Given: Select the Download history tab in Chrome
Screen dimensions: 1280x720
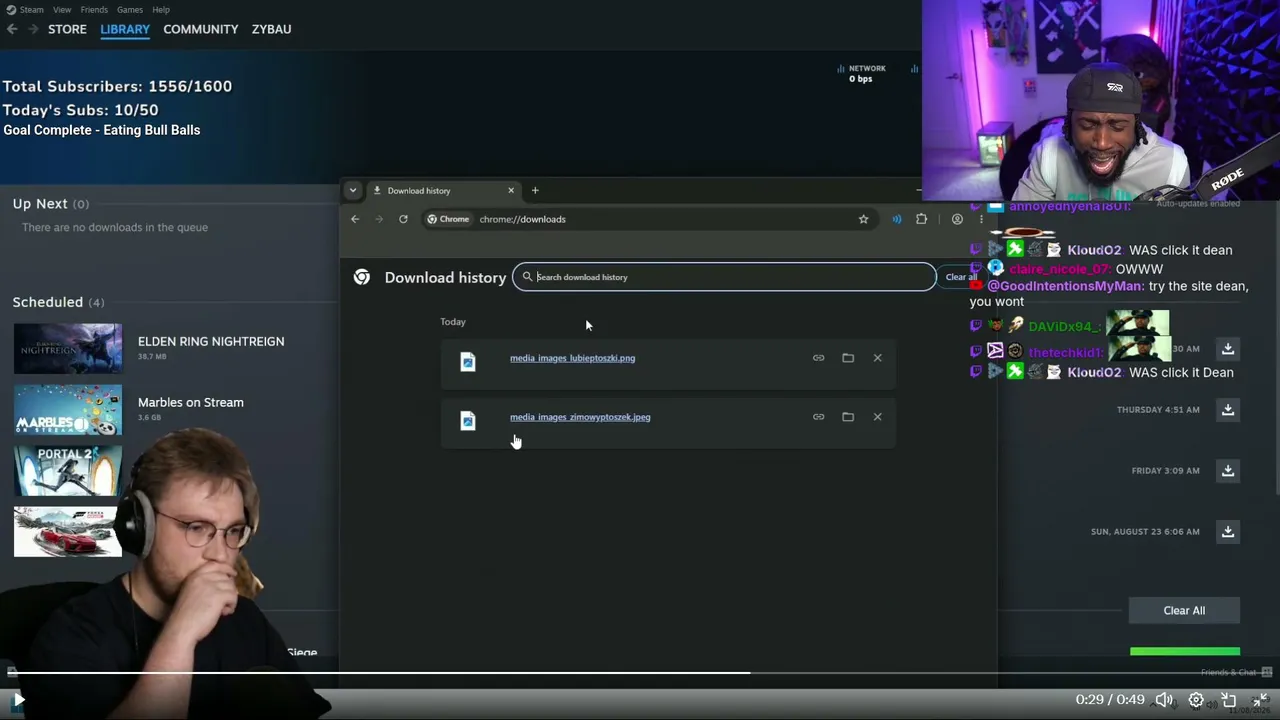Looking at the screenshot, I should [440, 190].
